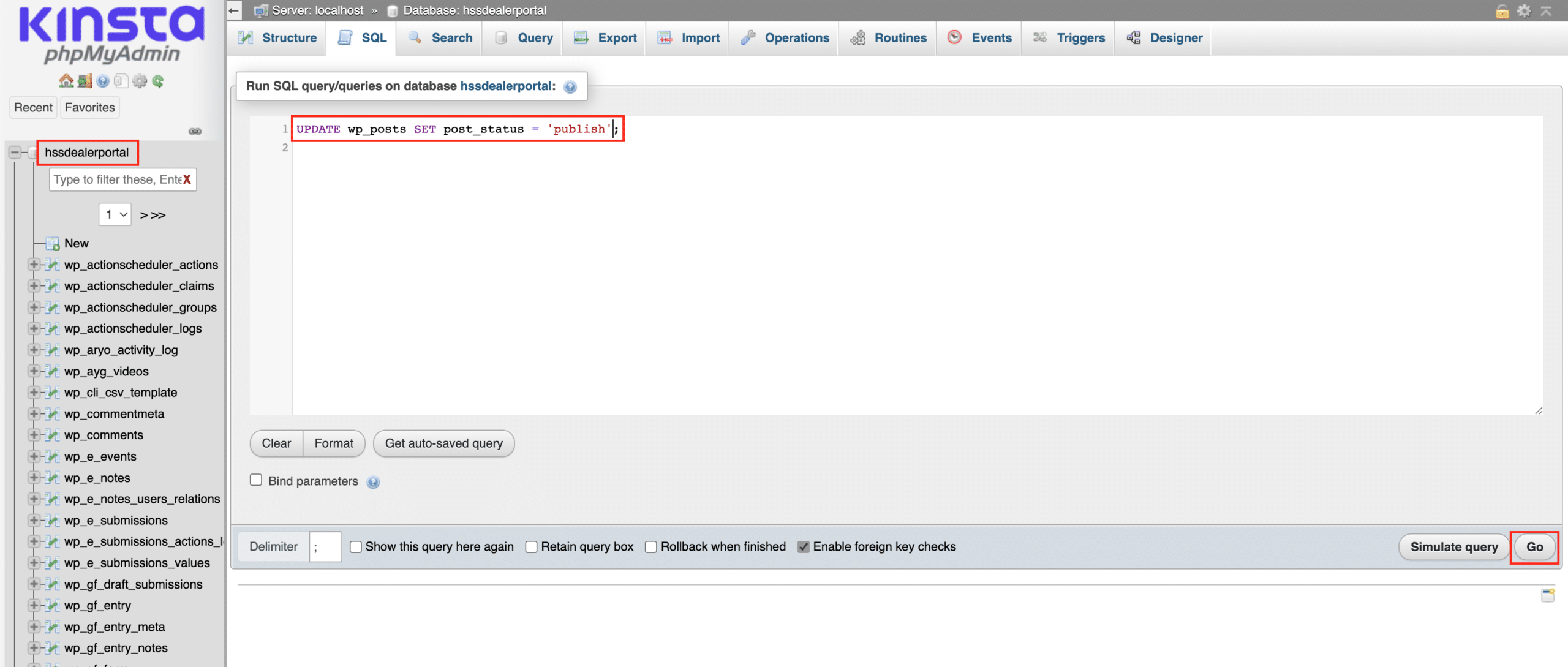This screenshot has width=1568, height=667.
Task: Expand the wp_comments table node
Action: 34,435
